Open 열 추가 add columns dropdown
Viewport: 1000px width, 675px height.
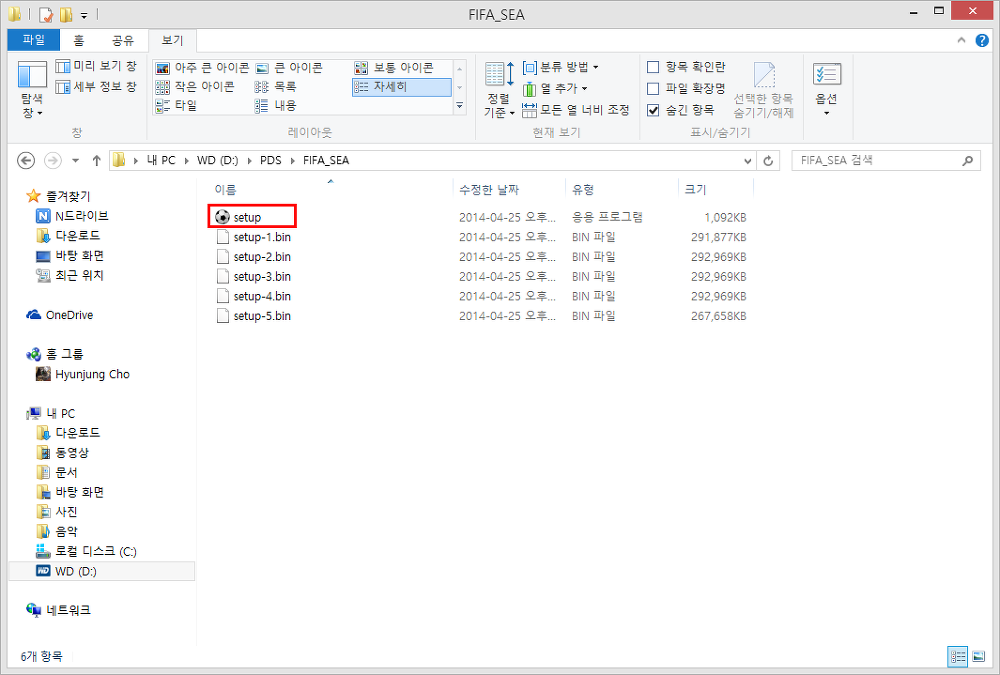pos(555,89)
